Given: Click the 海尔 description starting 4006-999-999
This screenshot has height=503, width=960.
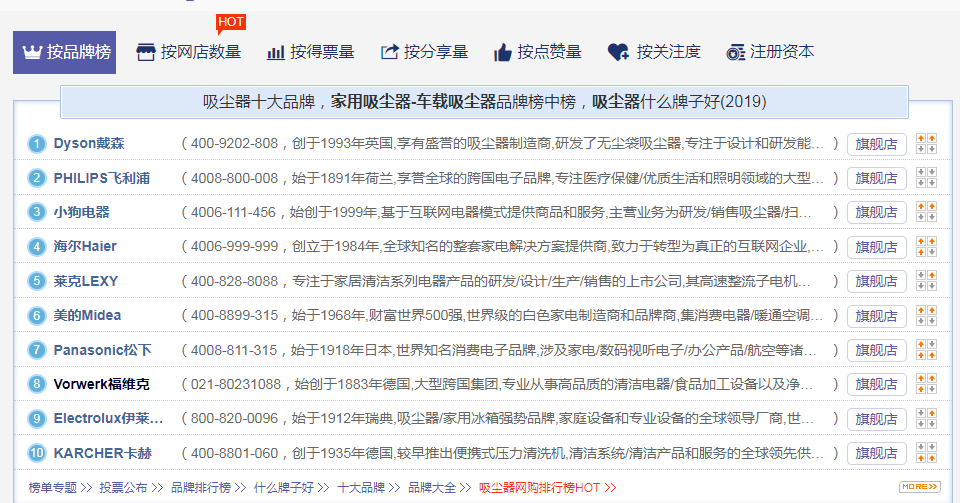Looking at the screenshot, I should click(x=510, y=247).
